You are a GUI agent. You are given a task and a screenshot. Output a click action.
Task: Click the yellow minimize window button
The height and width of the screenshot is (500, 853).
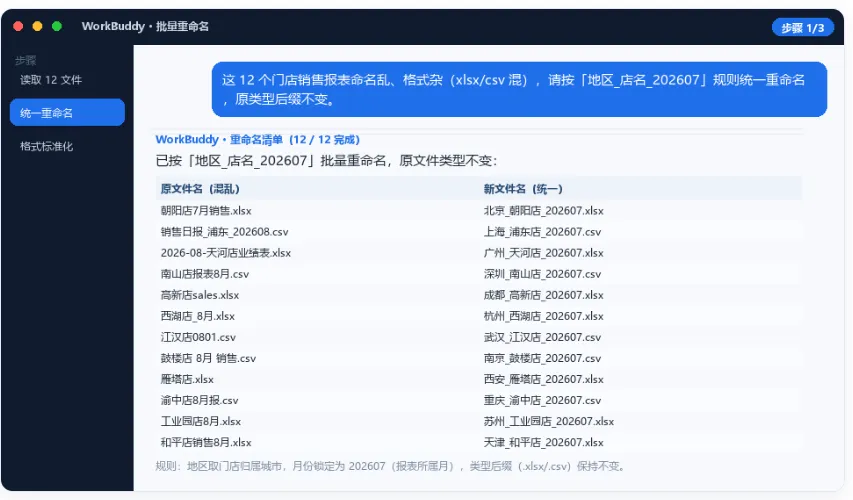pyautogui.click(x=38, y=26)
